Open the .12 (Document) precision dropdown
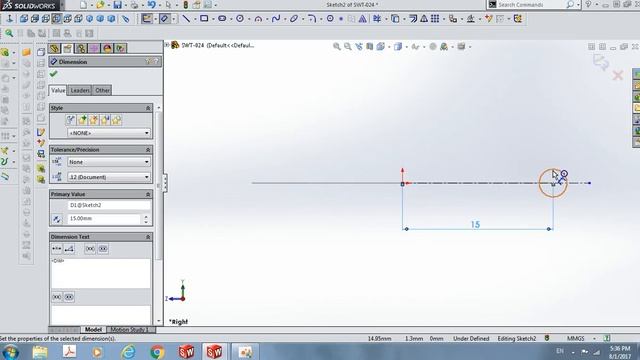The width and height of the screenshot is (640, 360). [109, 177]
